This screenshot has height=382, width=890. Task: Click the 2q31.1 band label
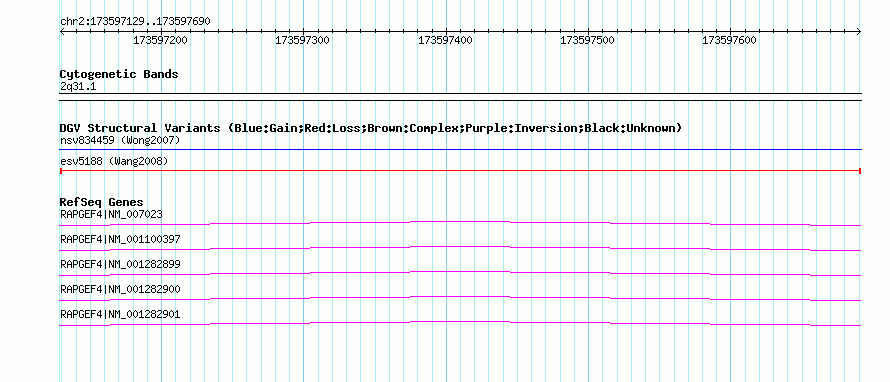[x=78, y=86]
